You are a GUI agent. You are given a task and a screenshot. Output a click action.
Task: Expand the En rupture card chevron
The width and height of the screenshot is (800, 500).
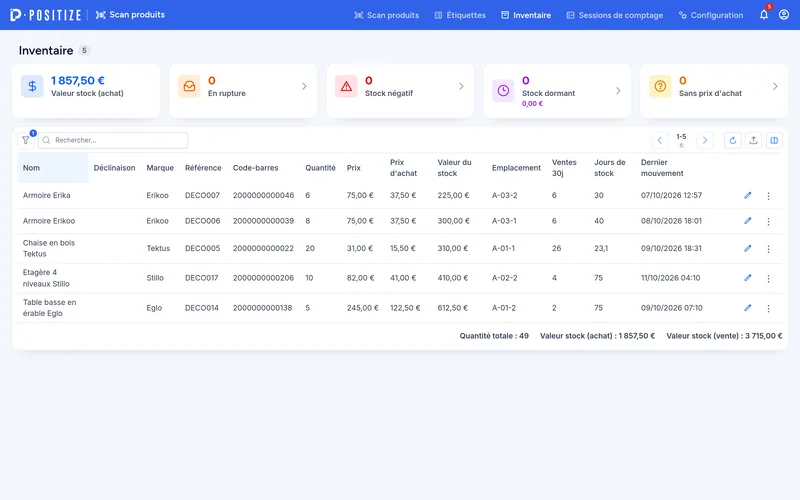pyautogui.click(x=304, y=86)
